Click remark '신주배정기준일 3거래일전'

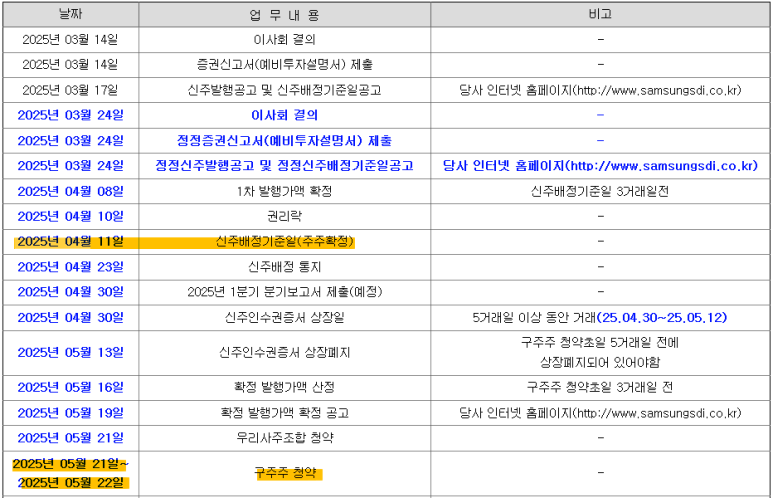click(x=600, y=191)
